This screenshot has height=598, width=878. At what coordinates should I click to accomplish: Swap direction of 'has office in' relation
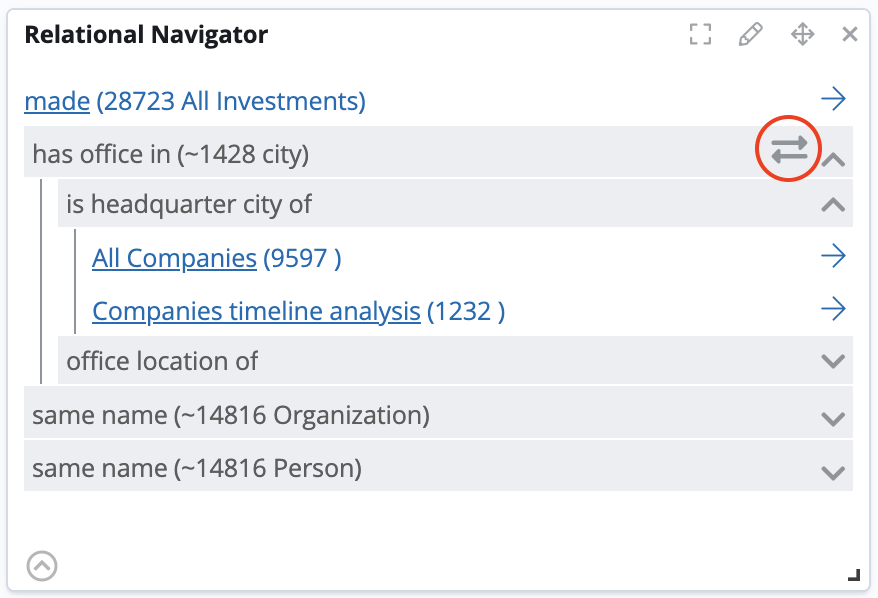[788, 149]
